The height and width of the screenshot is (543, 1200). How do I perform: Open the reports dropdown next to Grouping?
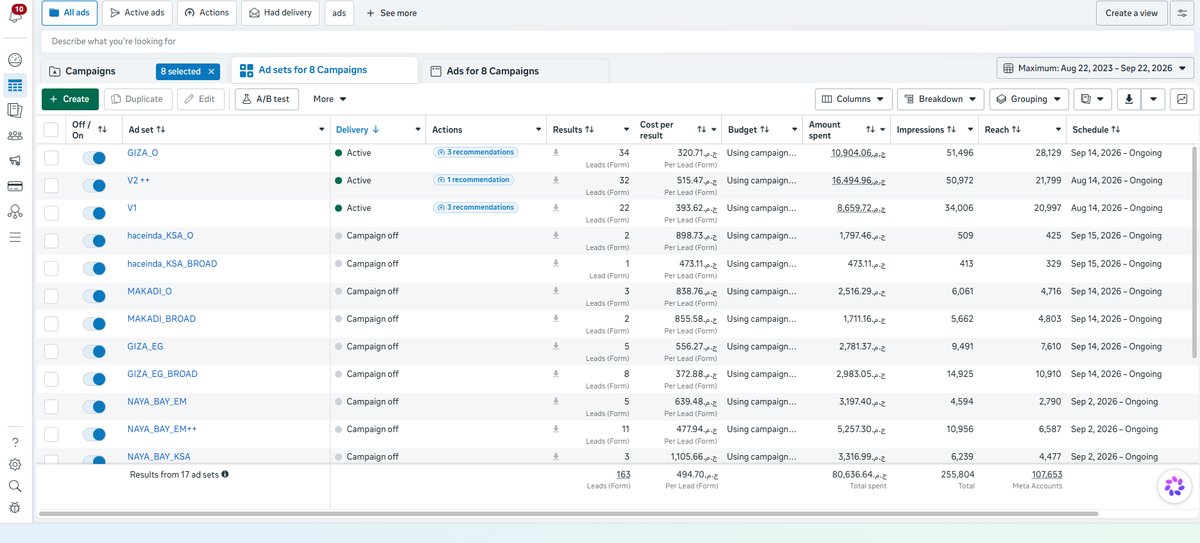(1093, 99)
